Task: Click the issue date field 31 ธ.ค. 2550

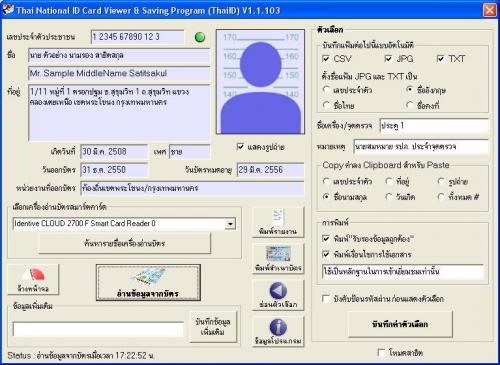Action: click(114, 170)
